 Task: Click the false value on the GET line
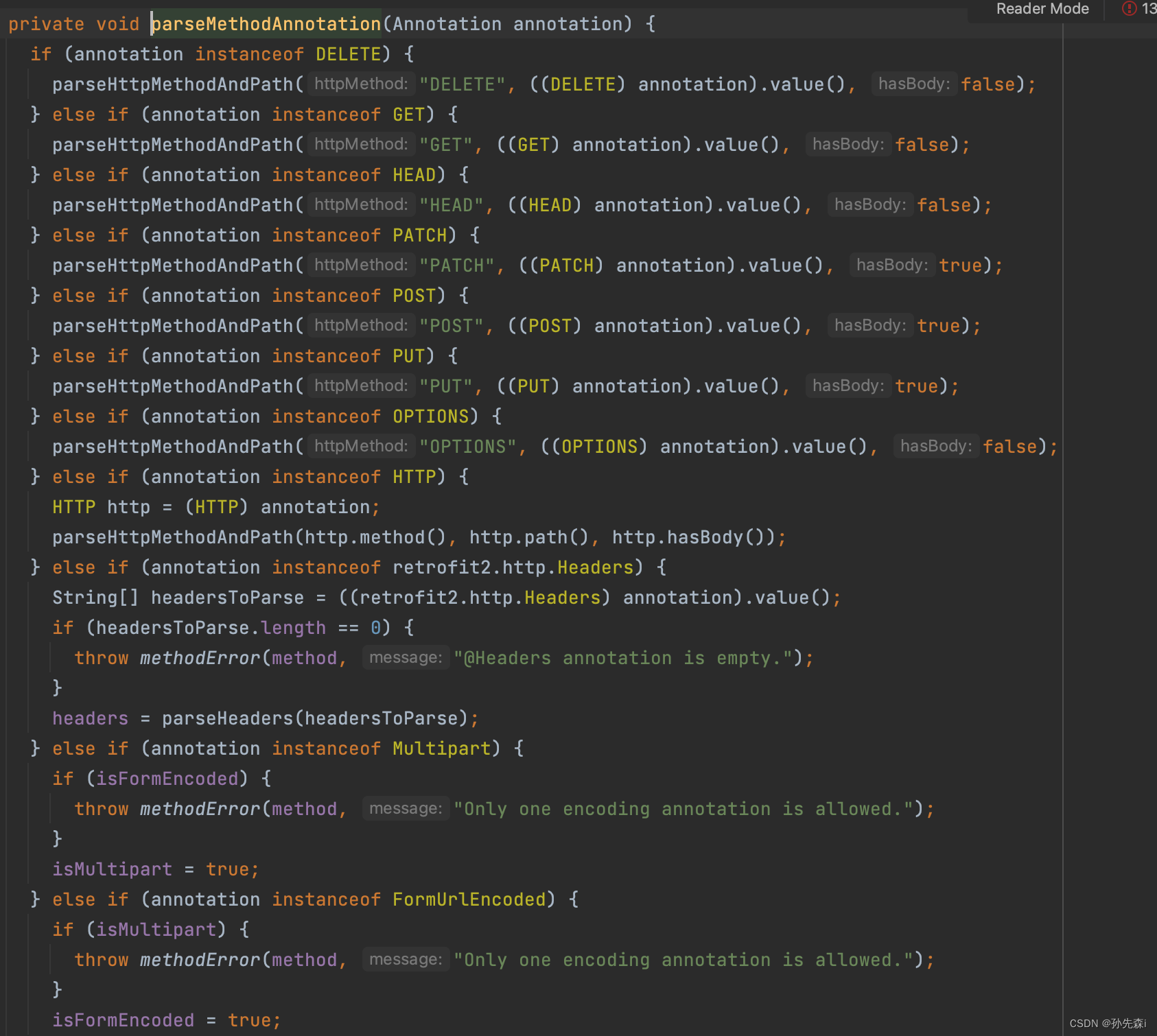[x=922, y=145]
